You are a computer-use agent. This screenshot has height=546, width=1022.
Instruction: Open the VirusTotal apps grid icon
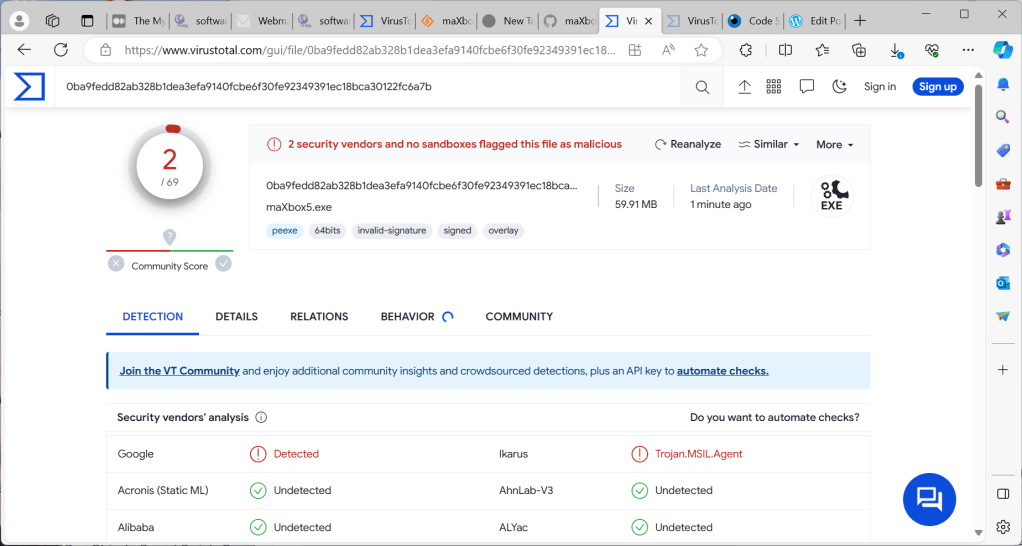click(773, 87)
